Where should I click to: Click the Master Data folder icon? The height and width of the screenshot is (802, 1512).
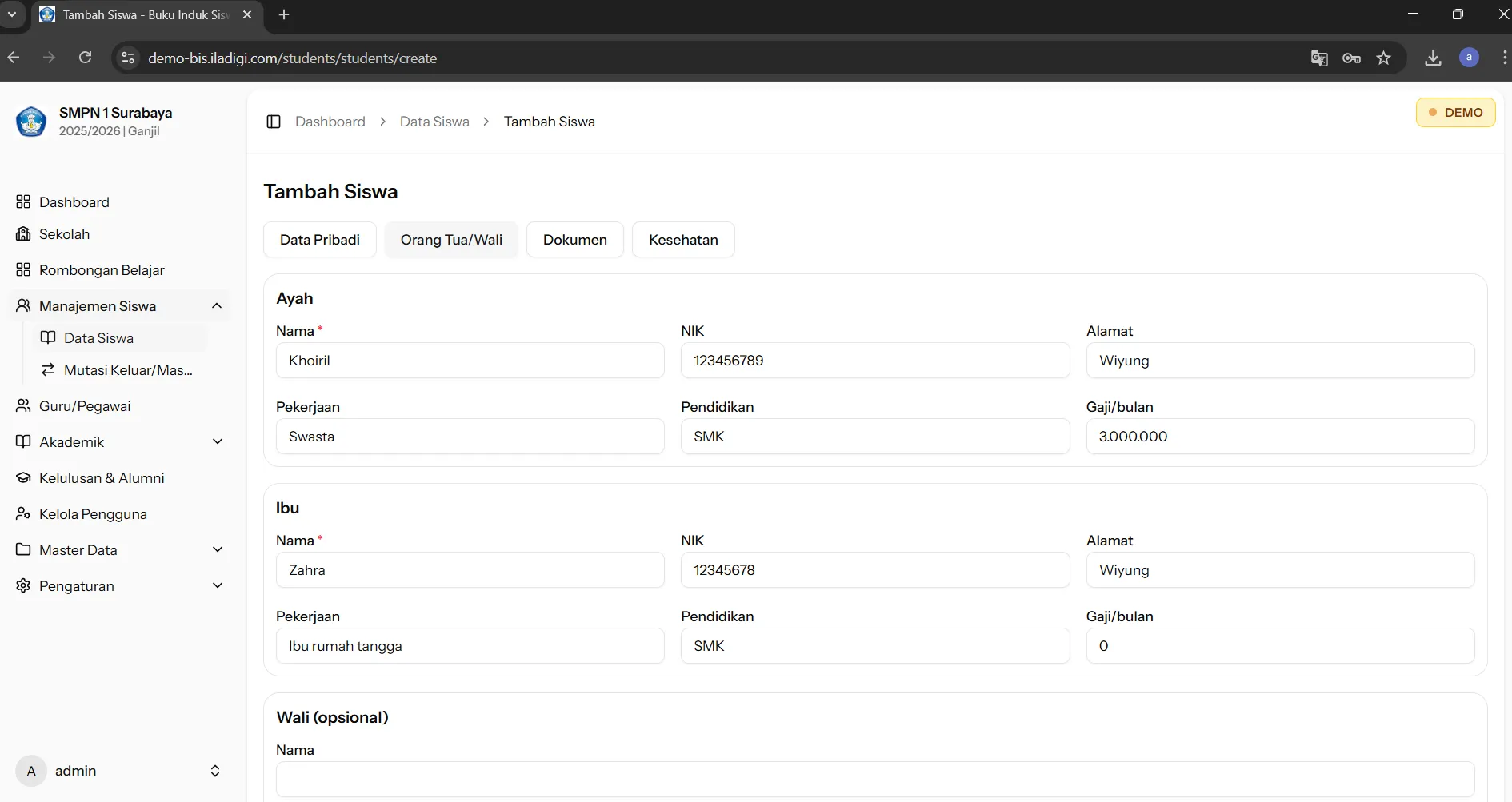tap(23, 549)
